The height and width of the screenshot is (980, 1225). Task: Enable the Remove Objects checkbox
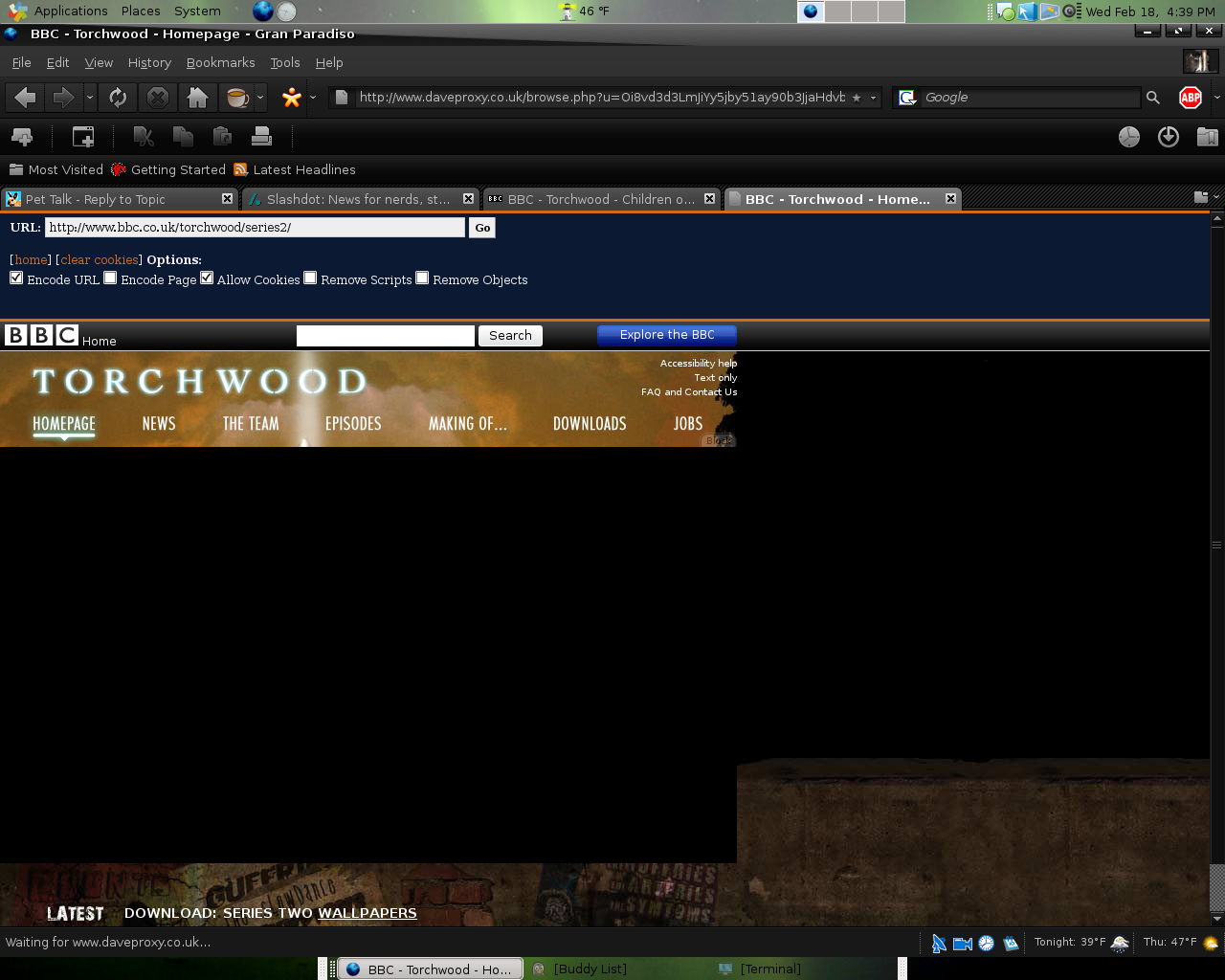coord(422,278)
